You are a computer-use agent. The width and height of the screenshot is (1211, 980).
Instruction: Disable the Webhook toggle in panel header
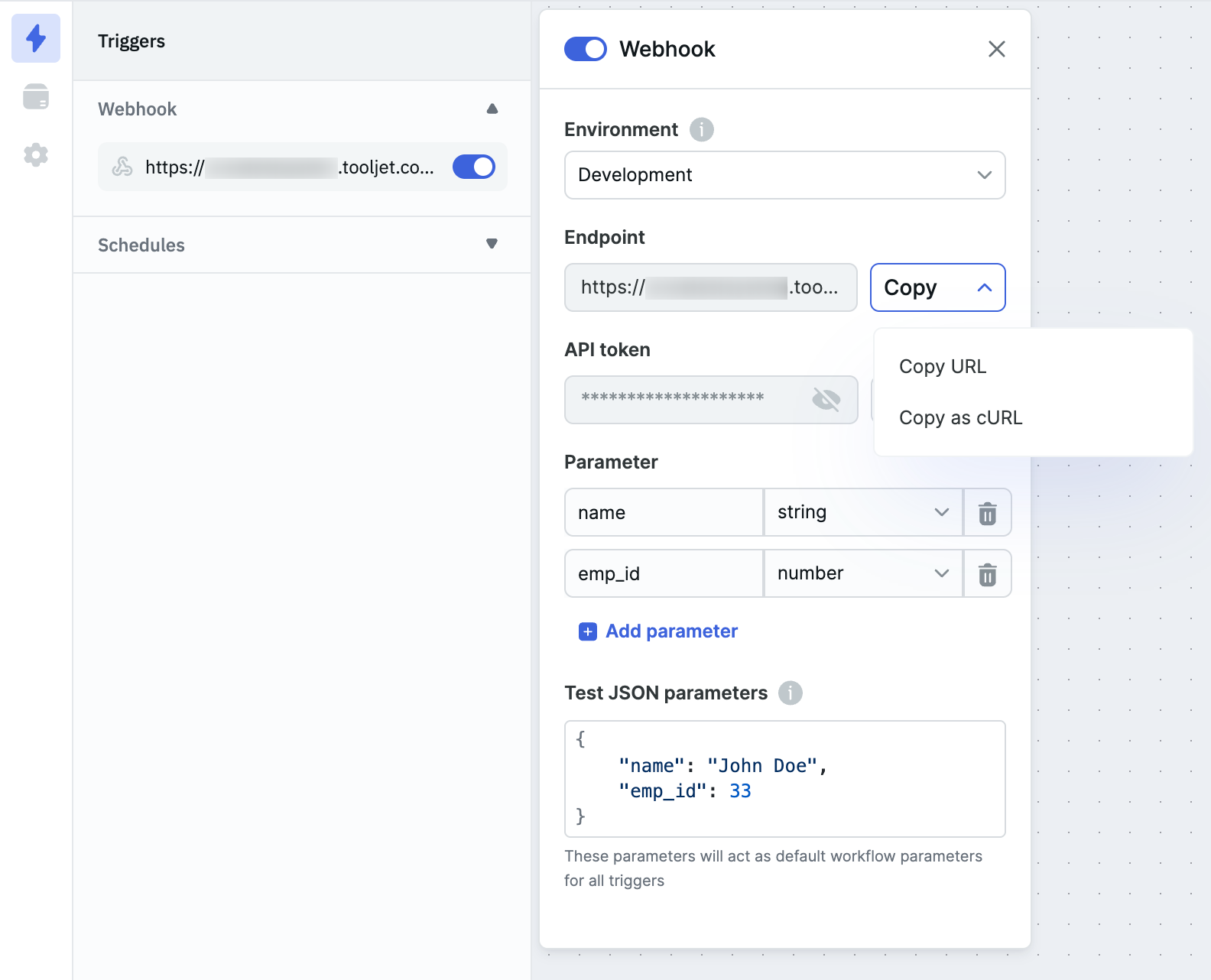[585, 50]
